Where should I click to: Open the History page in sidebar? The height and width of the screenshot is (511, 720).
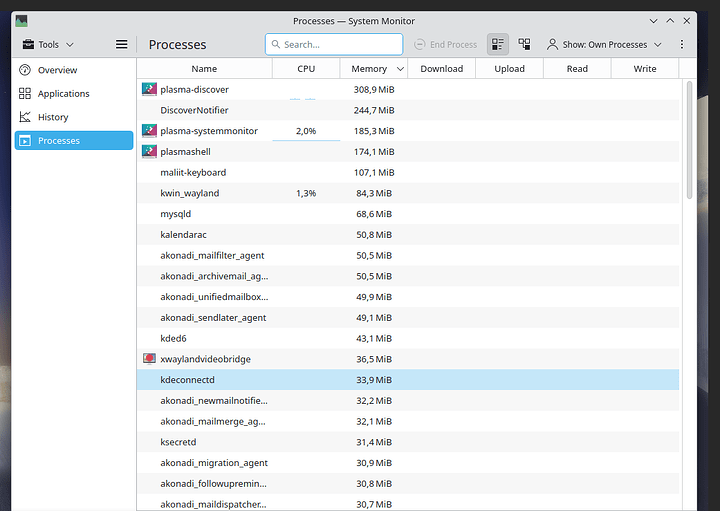[53, 117]
